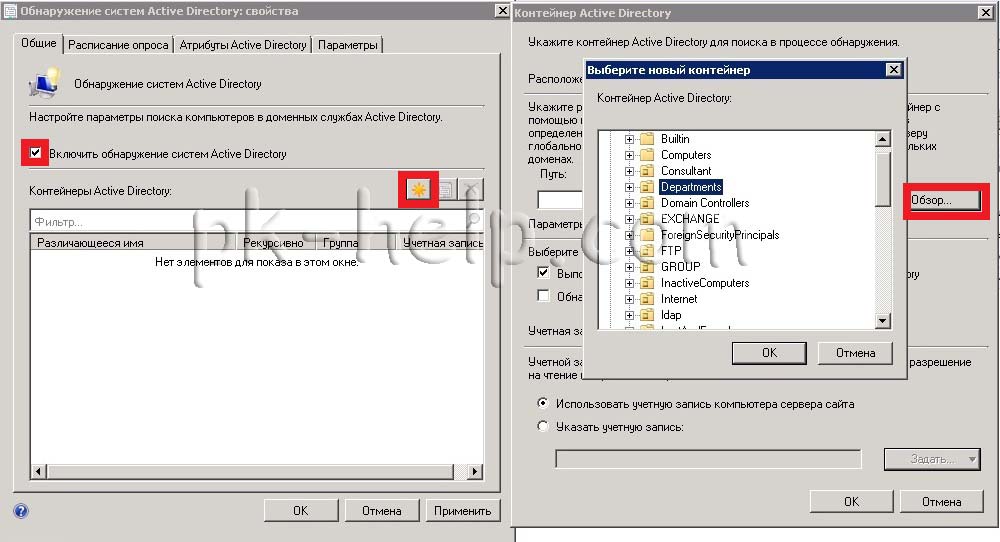Click the GROUP folder icon

(x=647, y=267)
